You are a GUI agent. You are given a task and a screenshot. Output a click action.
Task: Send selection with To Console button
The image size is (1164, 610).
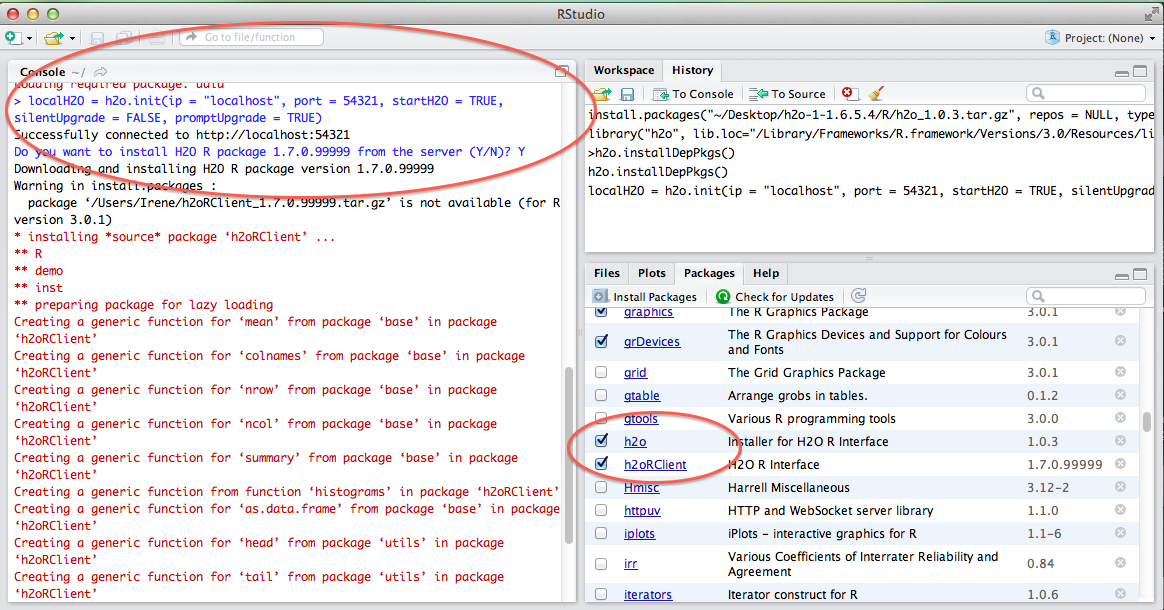(x=693, y=94)
